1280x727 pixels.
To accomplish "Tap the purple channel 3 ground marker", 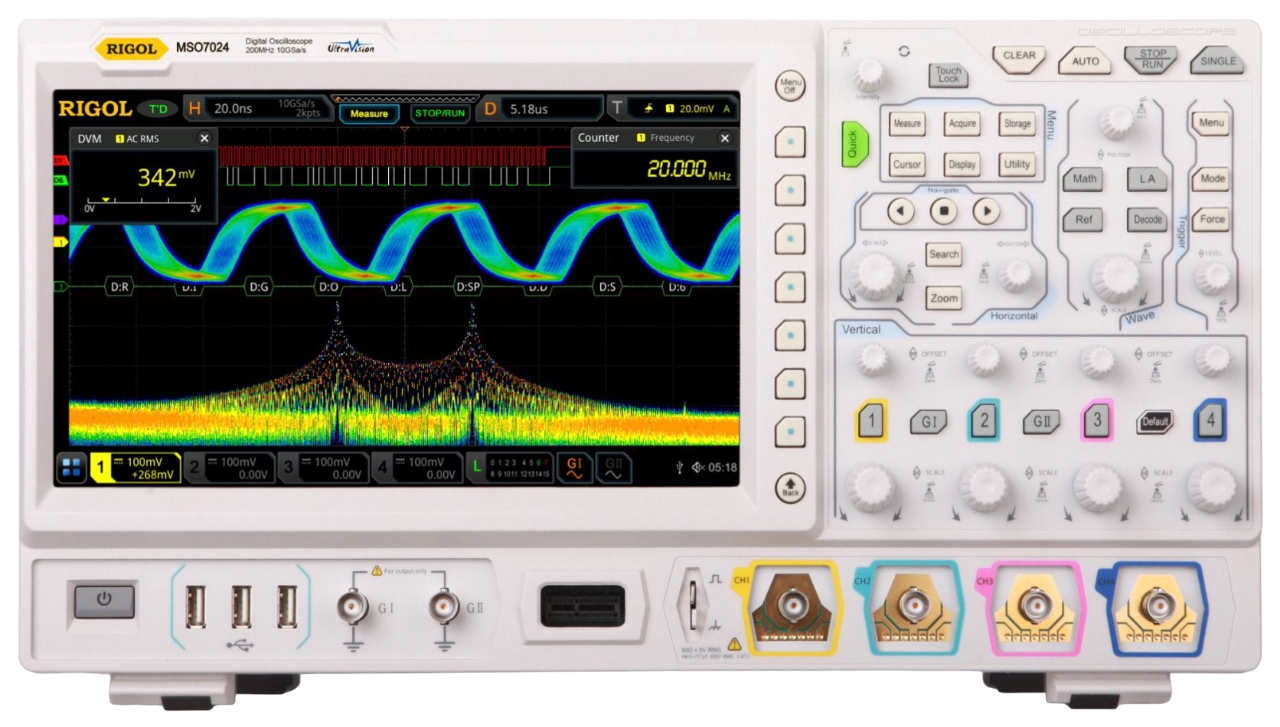I will [x=60, y=219].
